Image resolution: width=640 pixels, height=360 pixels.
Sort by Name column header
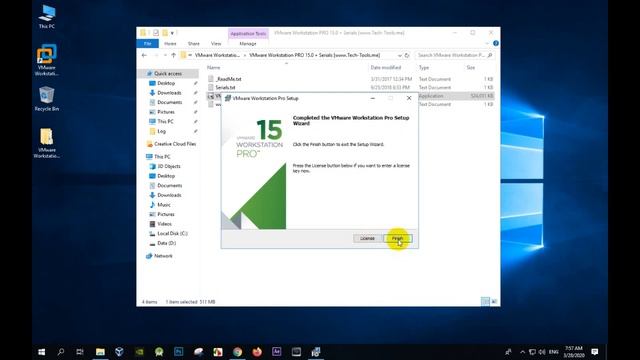coord(213,67)
